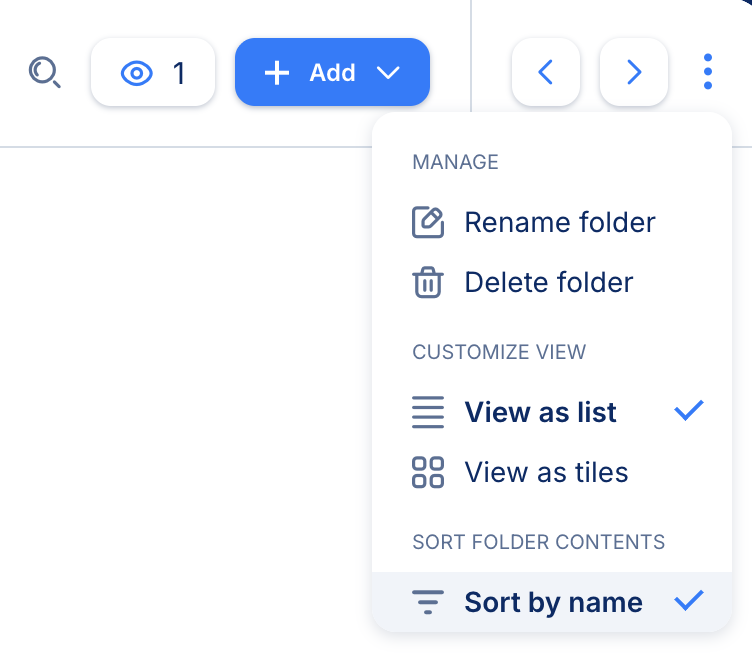This screenshot has height=660, width=752.
Task: Expand the Add button dropdown chevron
Action: (x=389, y=73)
